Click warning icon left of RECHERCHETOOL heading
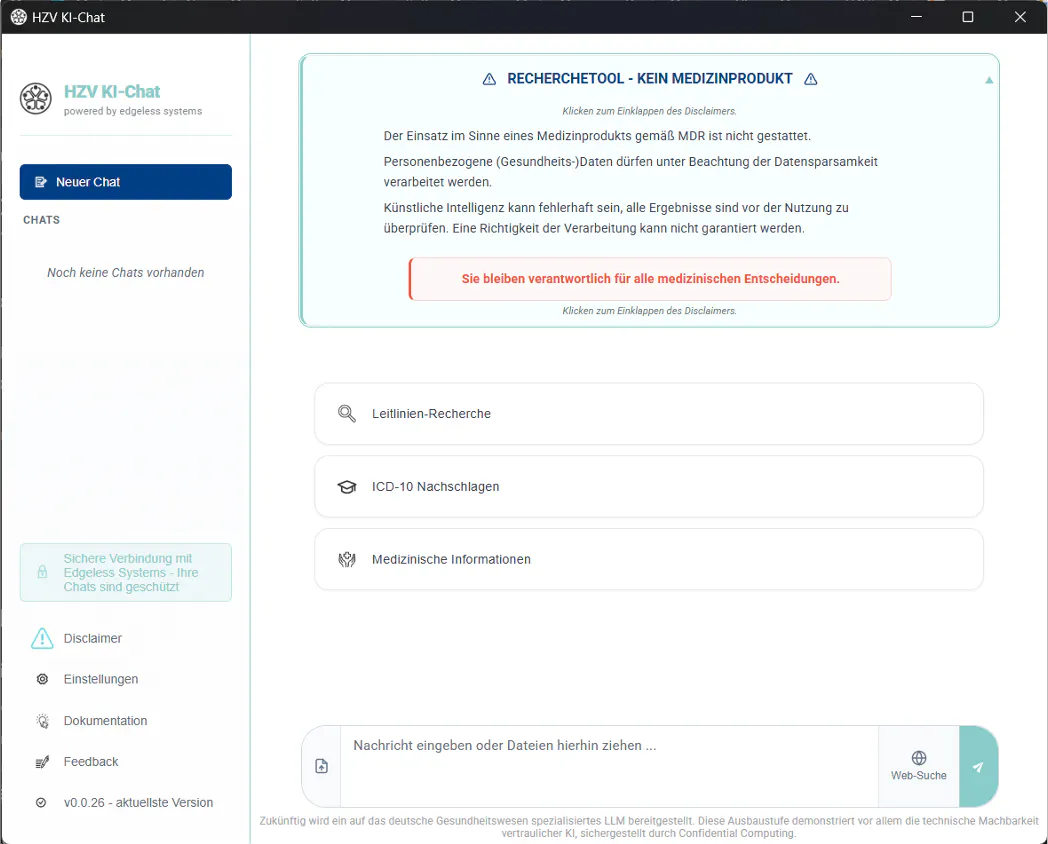 [489, 80]
